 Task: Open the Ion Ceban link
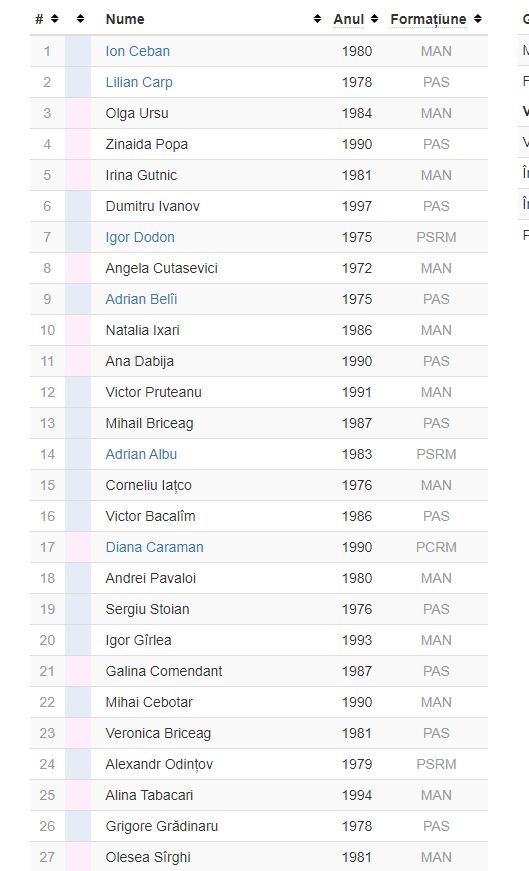point(138,51)
